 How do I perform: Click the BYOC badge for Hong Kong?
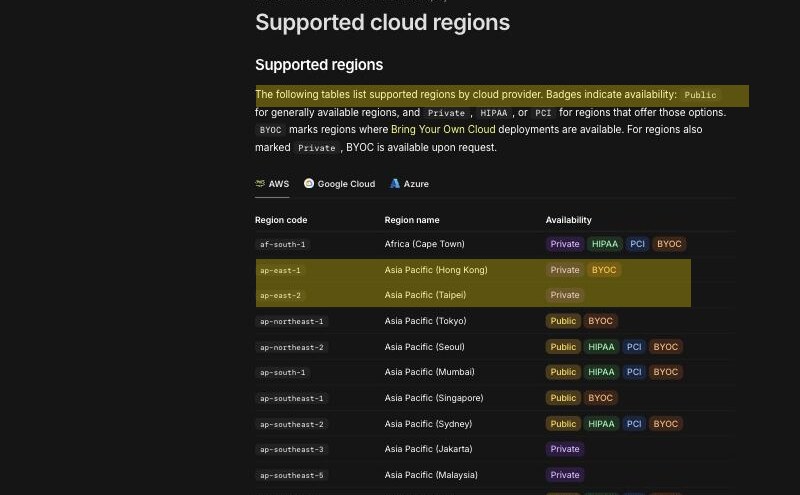pos(604,270)
